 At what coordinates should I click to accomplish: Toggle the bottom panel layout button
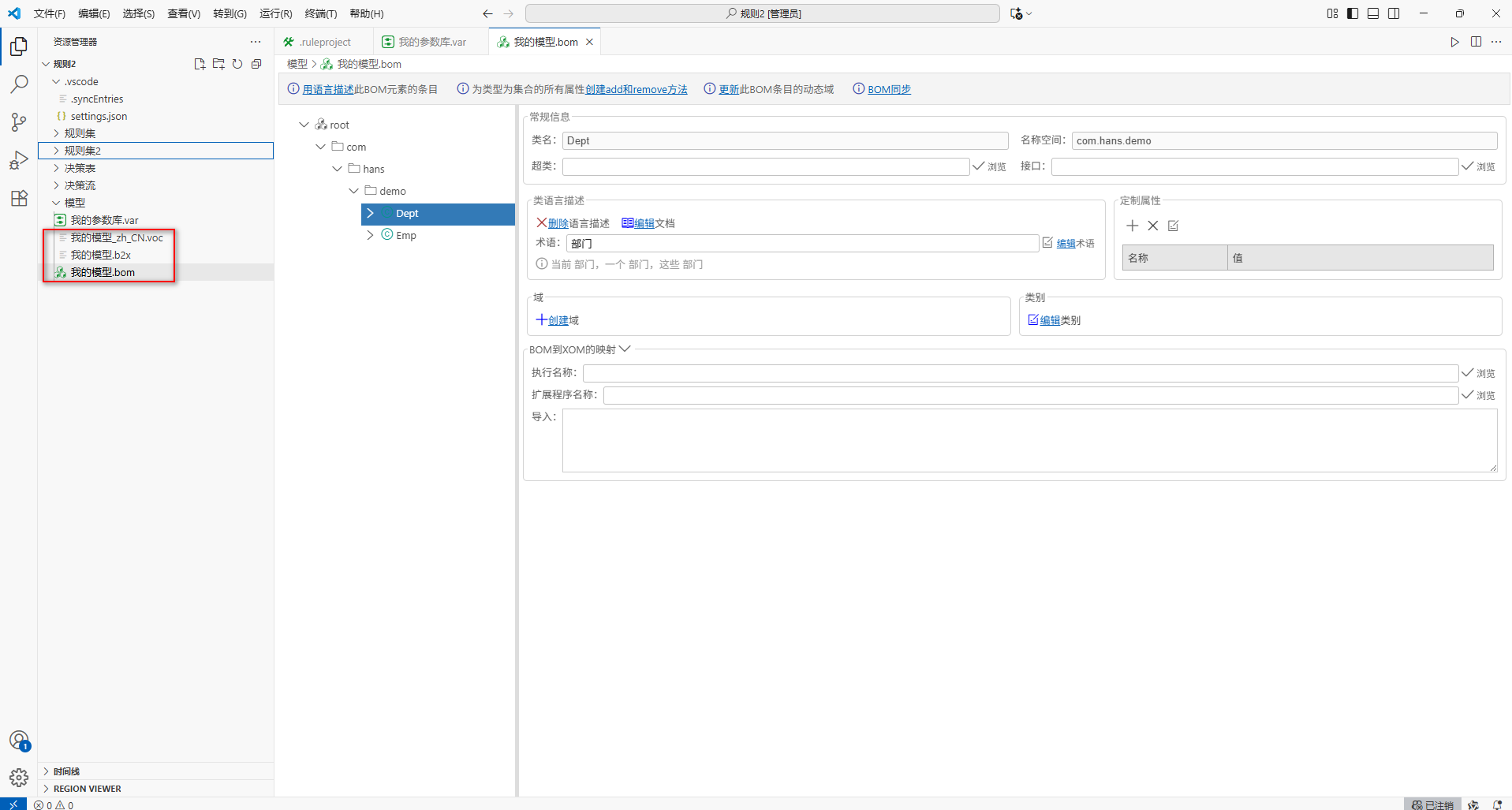[1373, 13]
